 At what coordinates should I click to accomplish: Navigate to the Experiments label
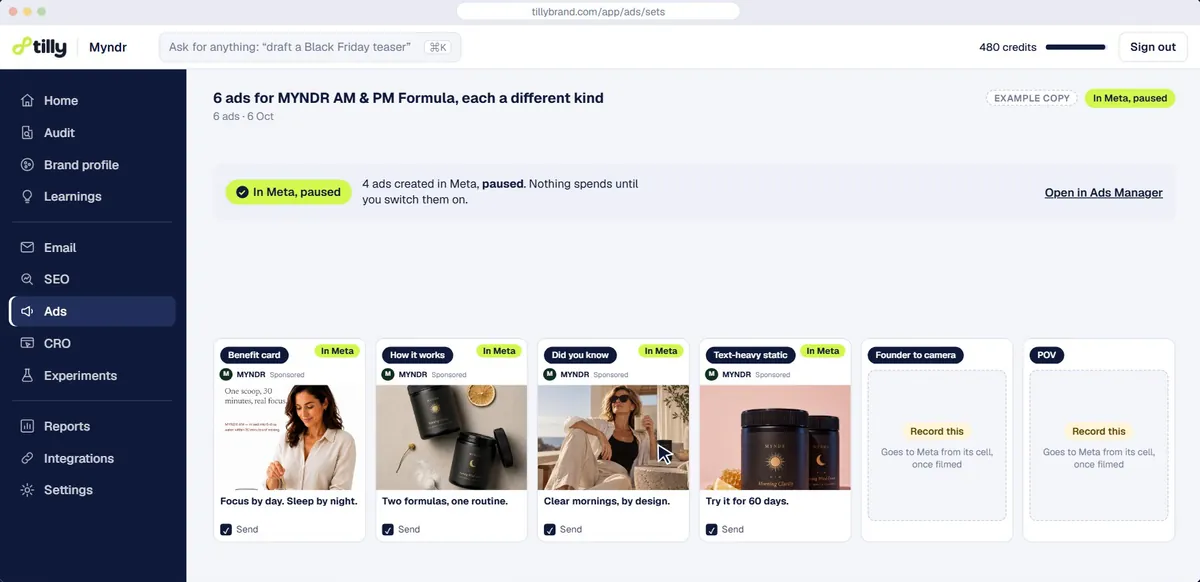[x=80, y=376]
